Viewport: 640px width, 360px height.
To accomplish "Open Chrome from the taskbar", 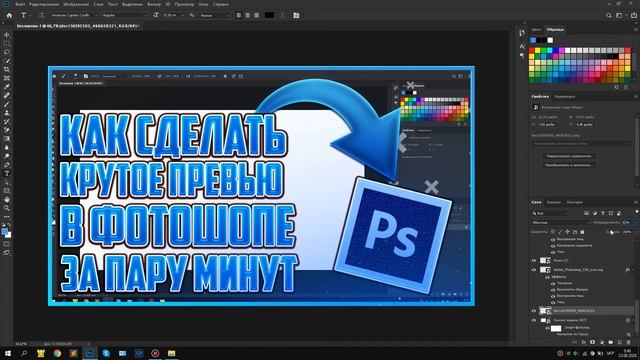I will click(x=57, y=353).
